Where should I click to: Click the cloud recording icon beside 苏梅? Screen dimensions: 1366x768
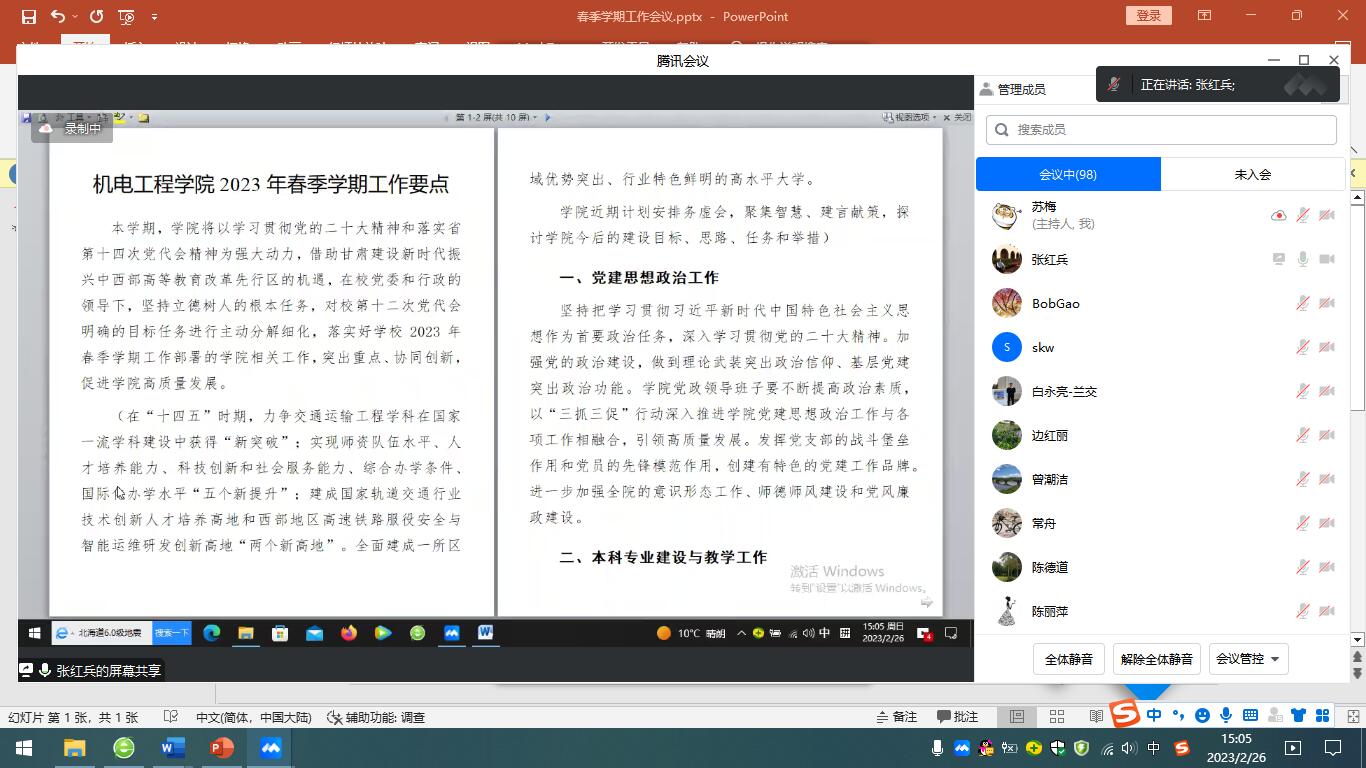[1278, 215]
